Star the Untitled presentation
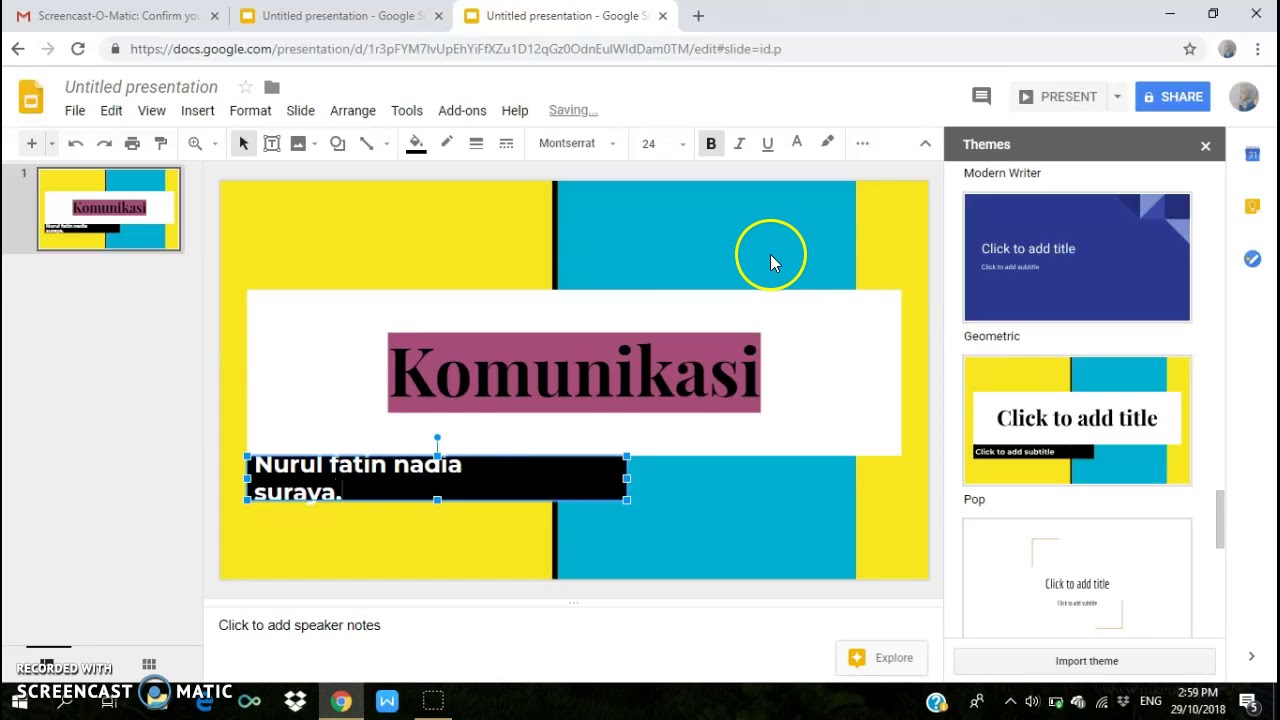 point(245,87)
